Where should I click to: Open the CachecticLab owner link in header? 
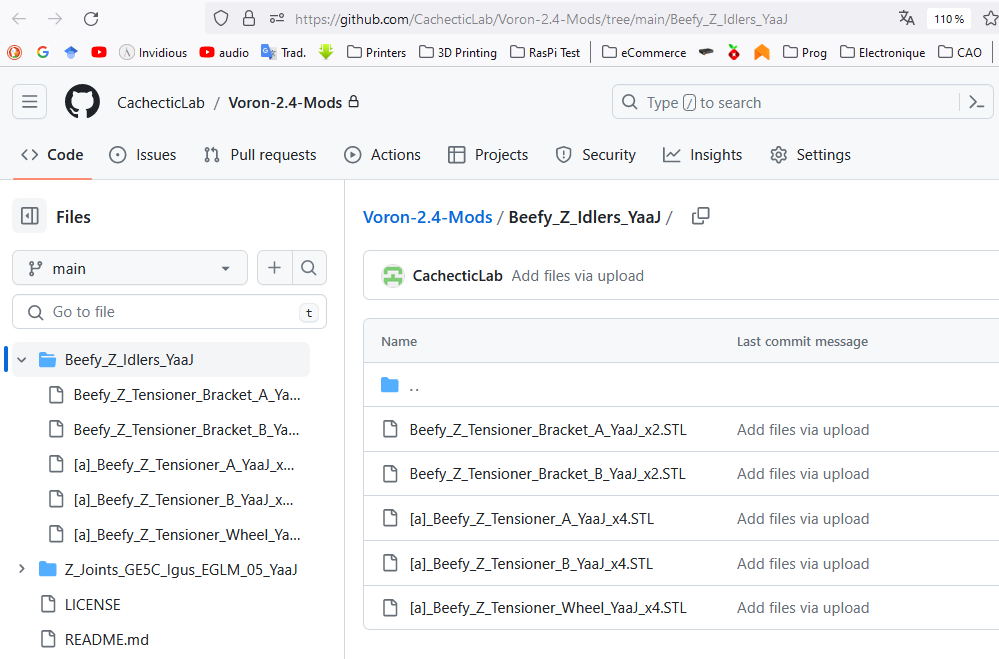click(161, 103)
